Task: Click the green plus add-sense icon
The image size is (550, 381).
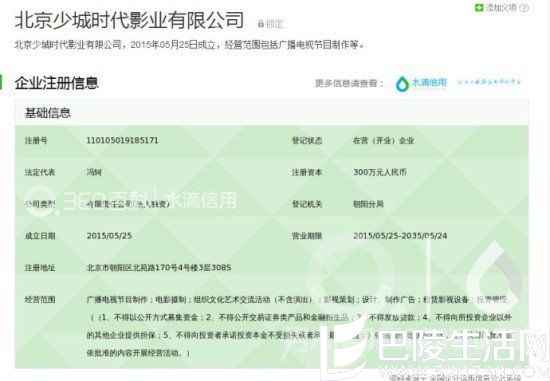Action: pos(478,7)
